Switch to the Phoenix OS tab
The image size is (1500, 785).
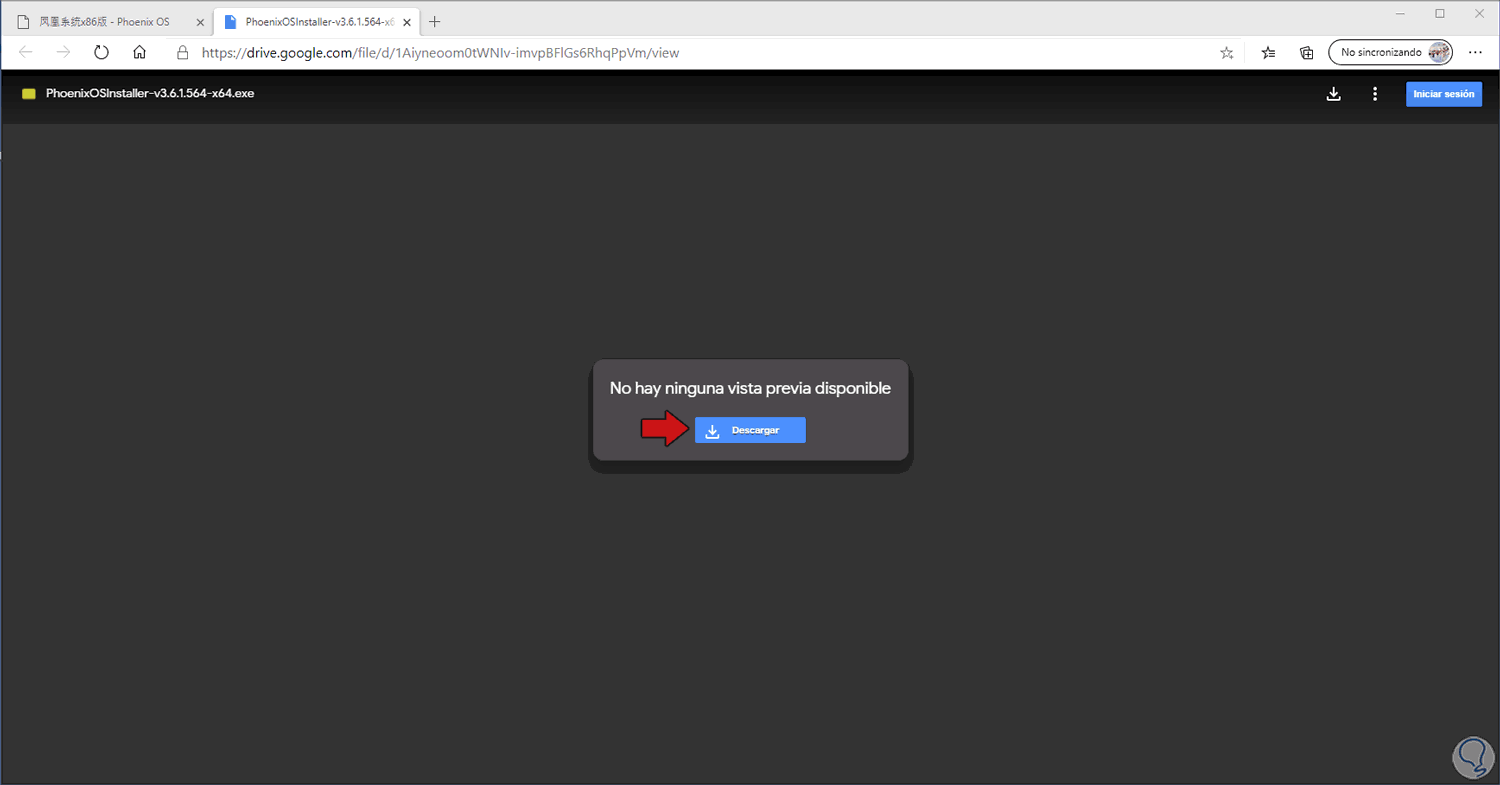(108, 22)
